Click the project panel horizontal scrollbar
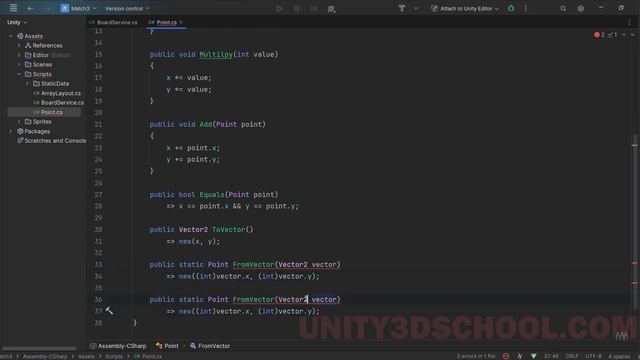 click(x=39, y=348)
